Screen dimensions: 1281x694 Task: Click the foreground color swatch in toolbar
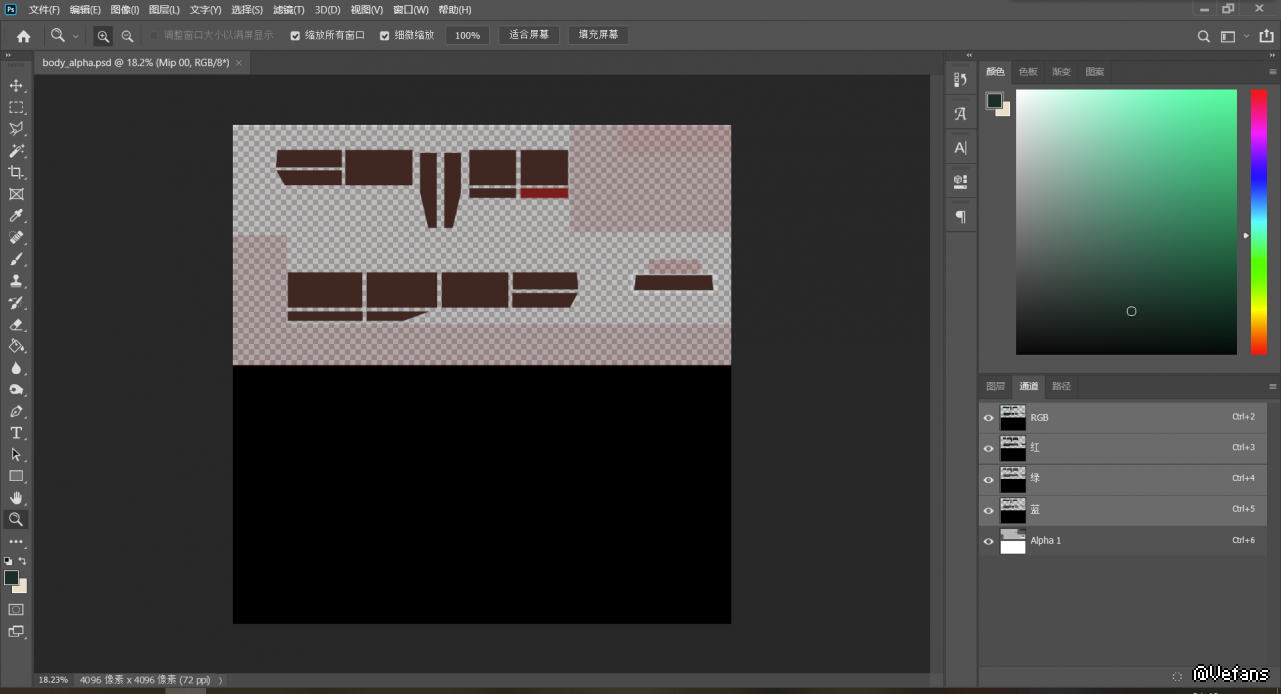[11, 577]
